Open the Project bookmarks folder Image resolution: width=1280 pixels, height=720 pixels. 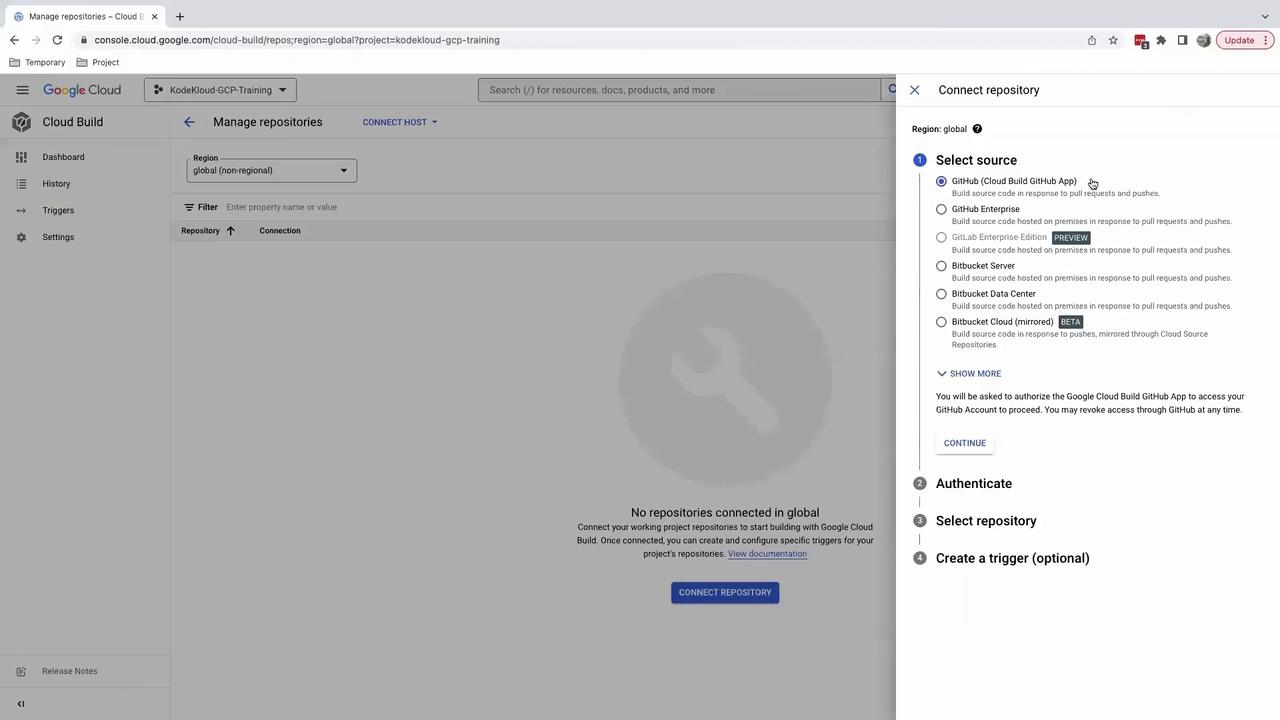coord(98,62)
